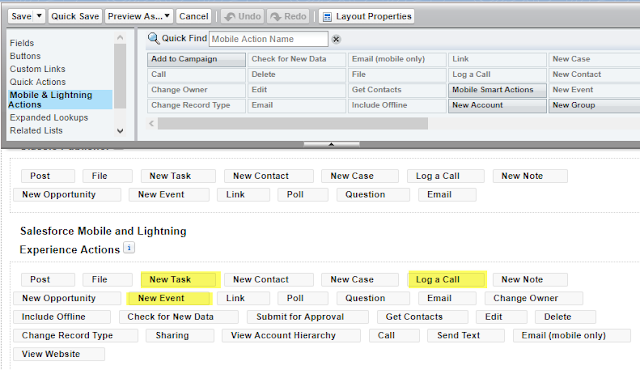This screenshot has height=370, width=640.
Task: Click the horizontal palette scrollbar
Action: [293, 123]
